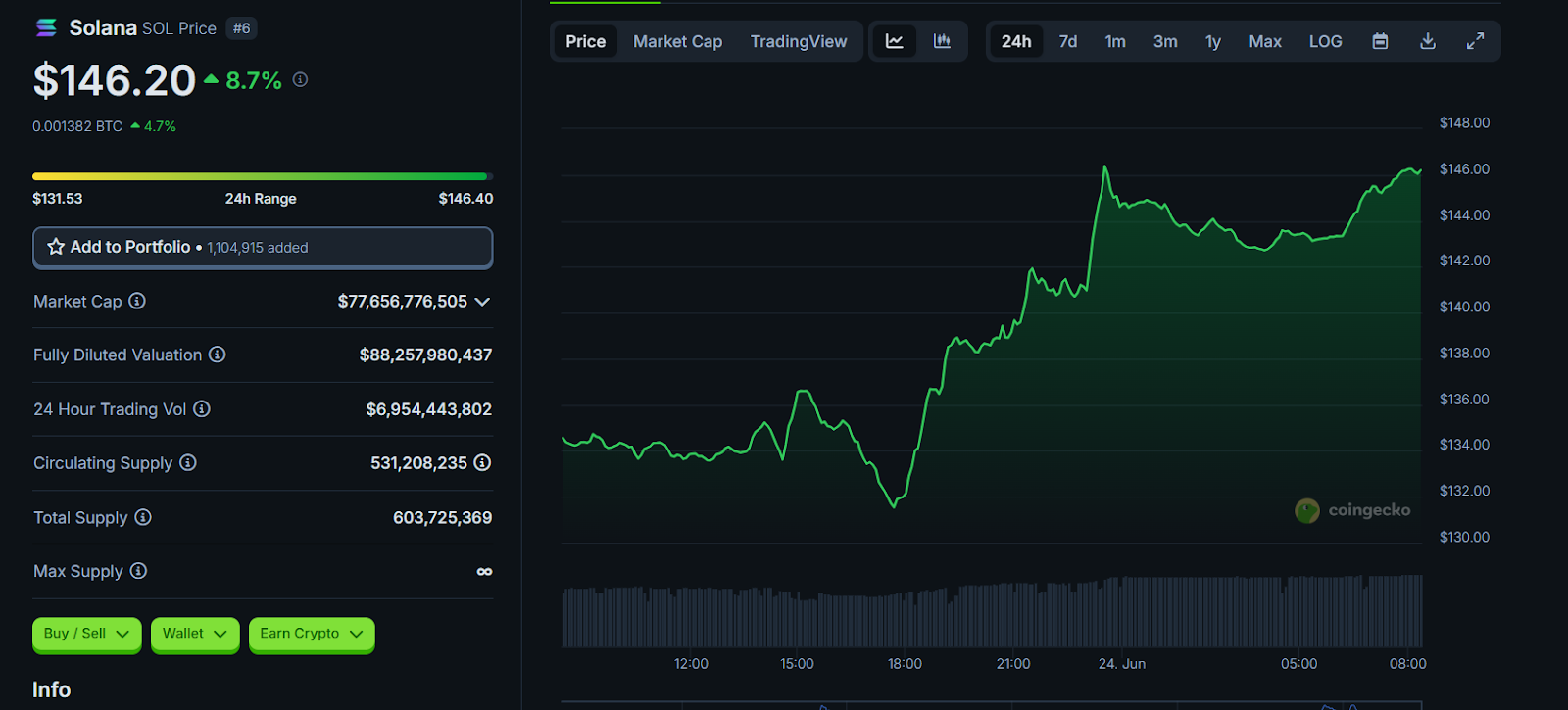This screenshot has width=1568, height=710.
Task: Open the Buy / Sell dropdown
Action: coord(86,634)
